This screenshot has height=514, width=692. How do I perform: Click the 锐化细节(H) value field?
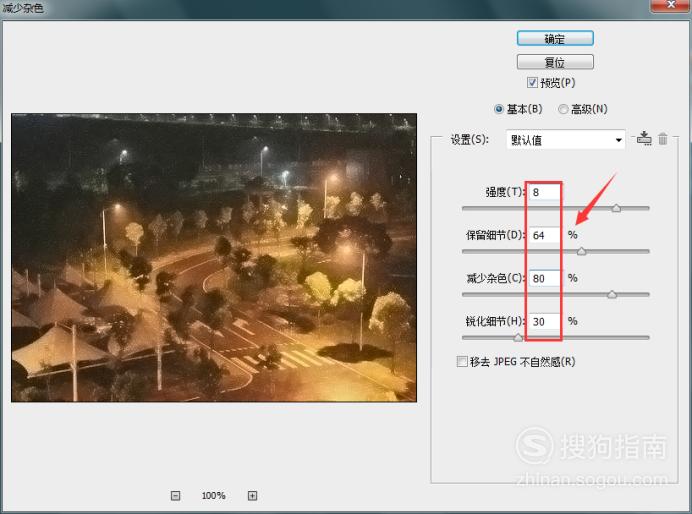click(x=544, y=322)
